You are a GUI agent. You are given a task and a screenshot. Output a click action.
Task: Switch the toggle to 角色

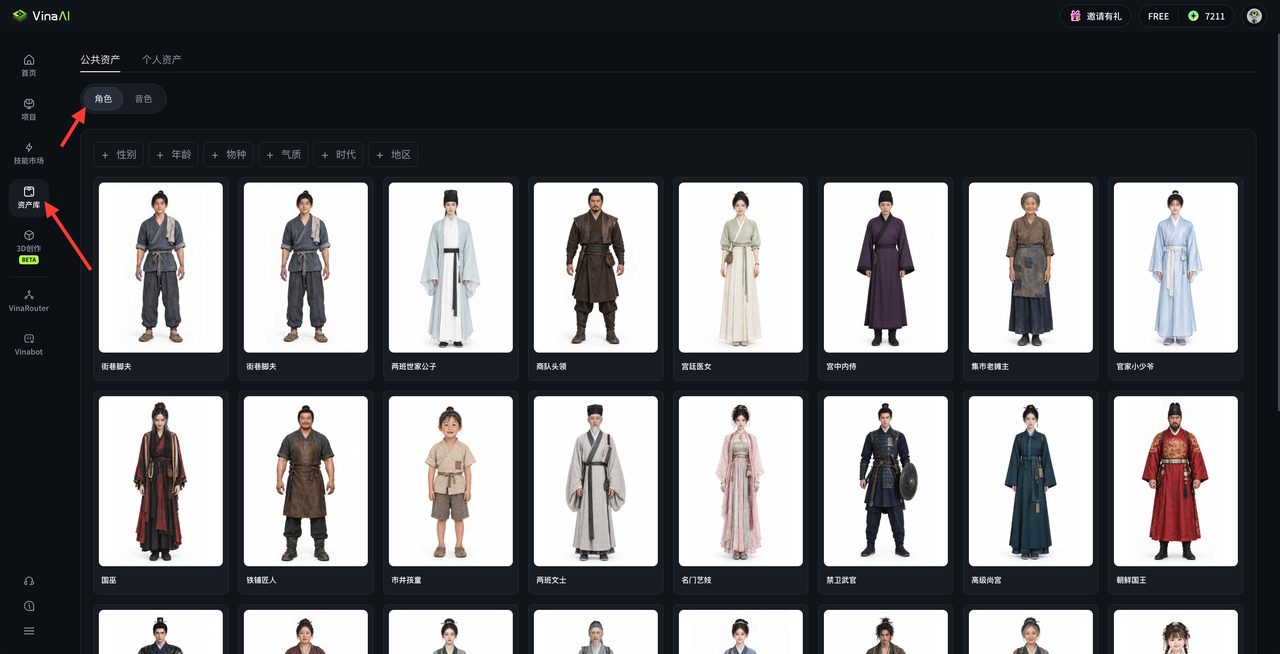[x=103, y=99]
